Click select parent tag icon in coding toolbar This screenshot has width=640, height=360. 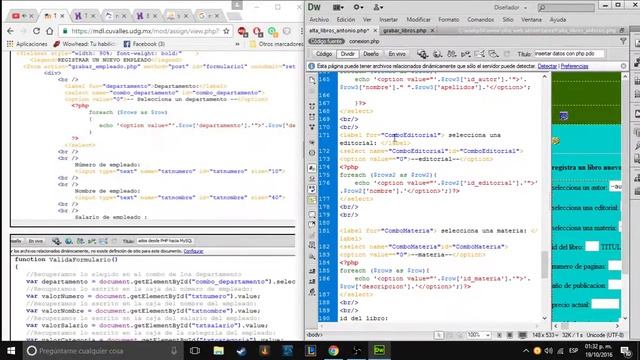[312, 142]
